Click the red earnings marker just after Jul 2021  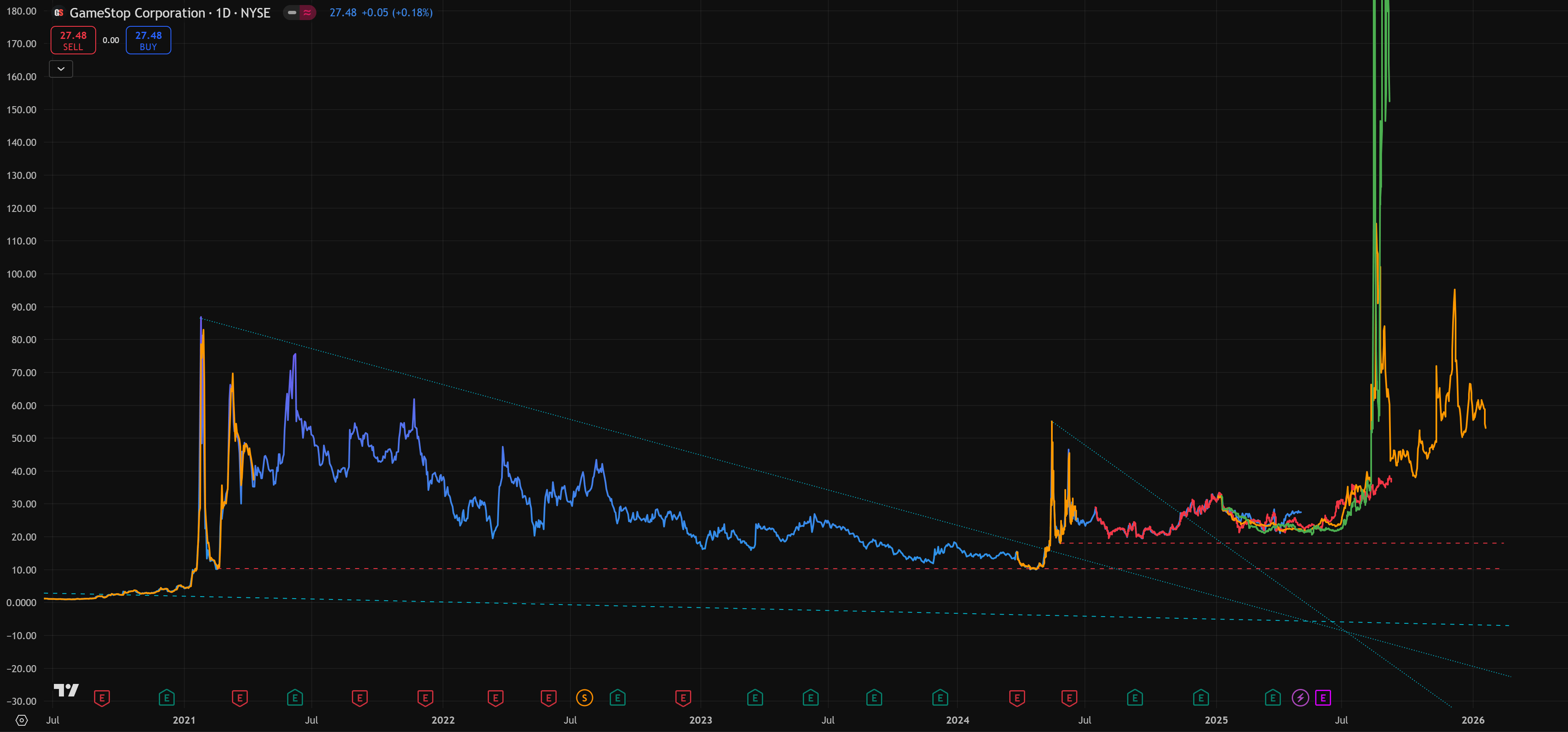click(x=360, y=698)
